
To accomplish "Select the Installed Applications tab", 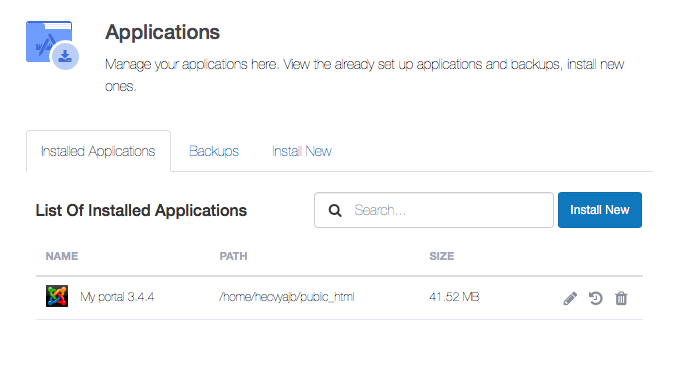I will click(98, 151).
